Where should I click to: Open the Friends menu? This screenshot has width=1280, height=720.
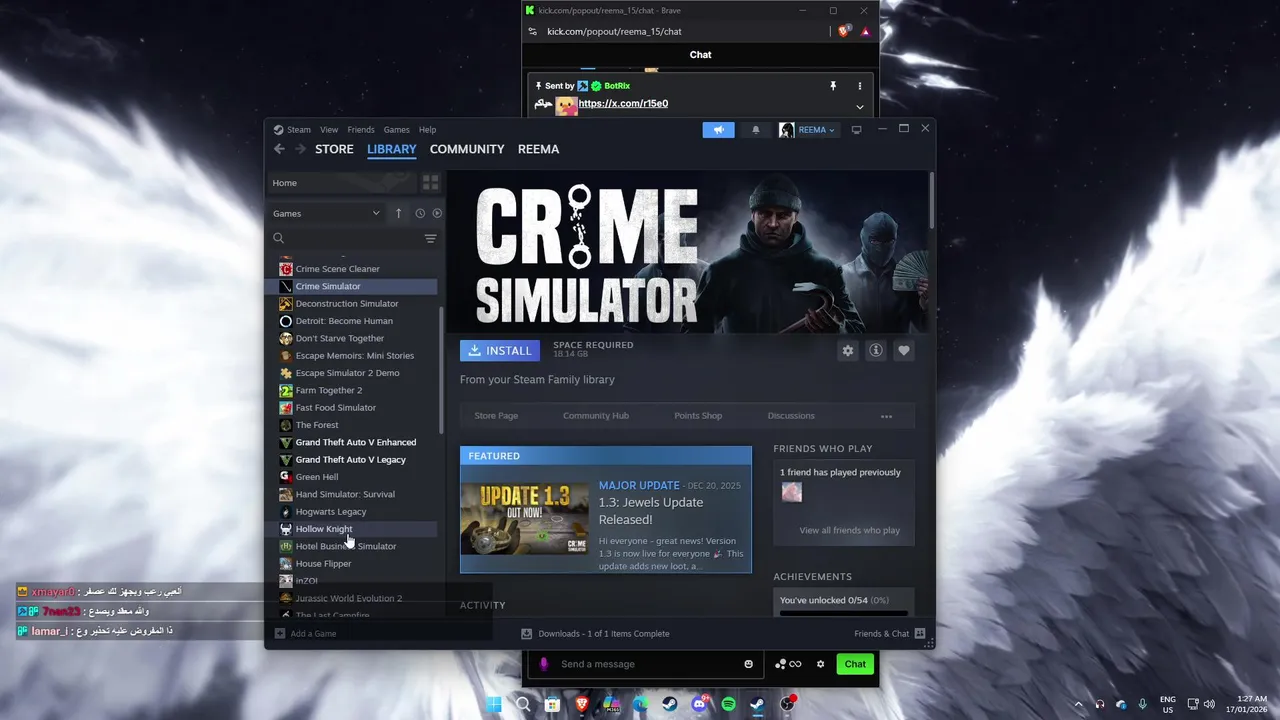(x=361, y=130)
